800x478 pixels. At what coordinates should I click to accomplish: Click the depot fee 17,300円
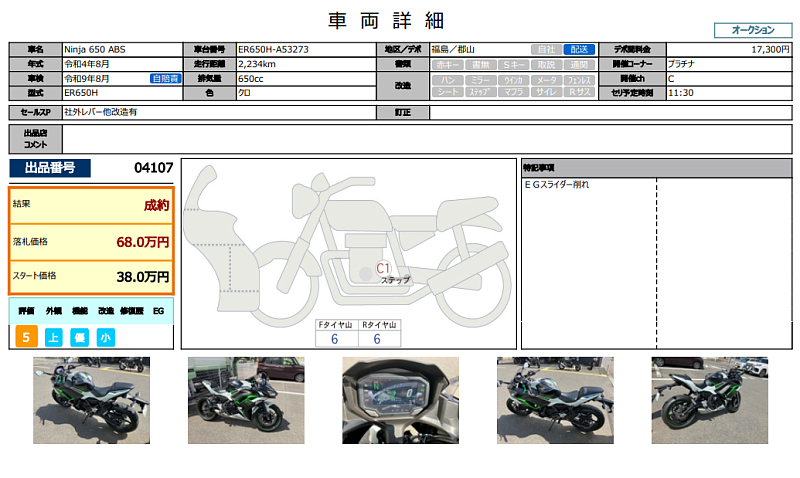[x=770, y=49]
